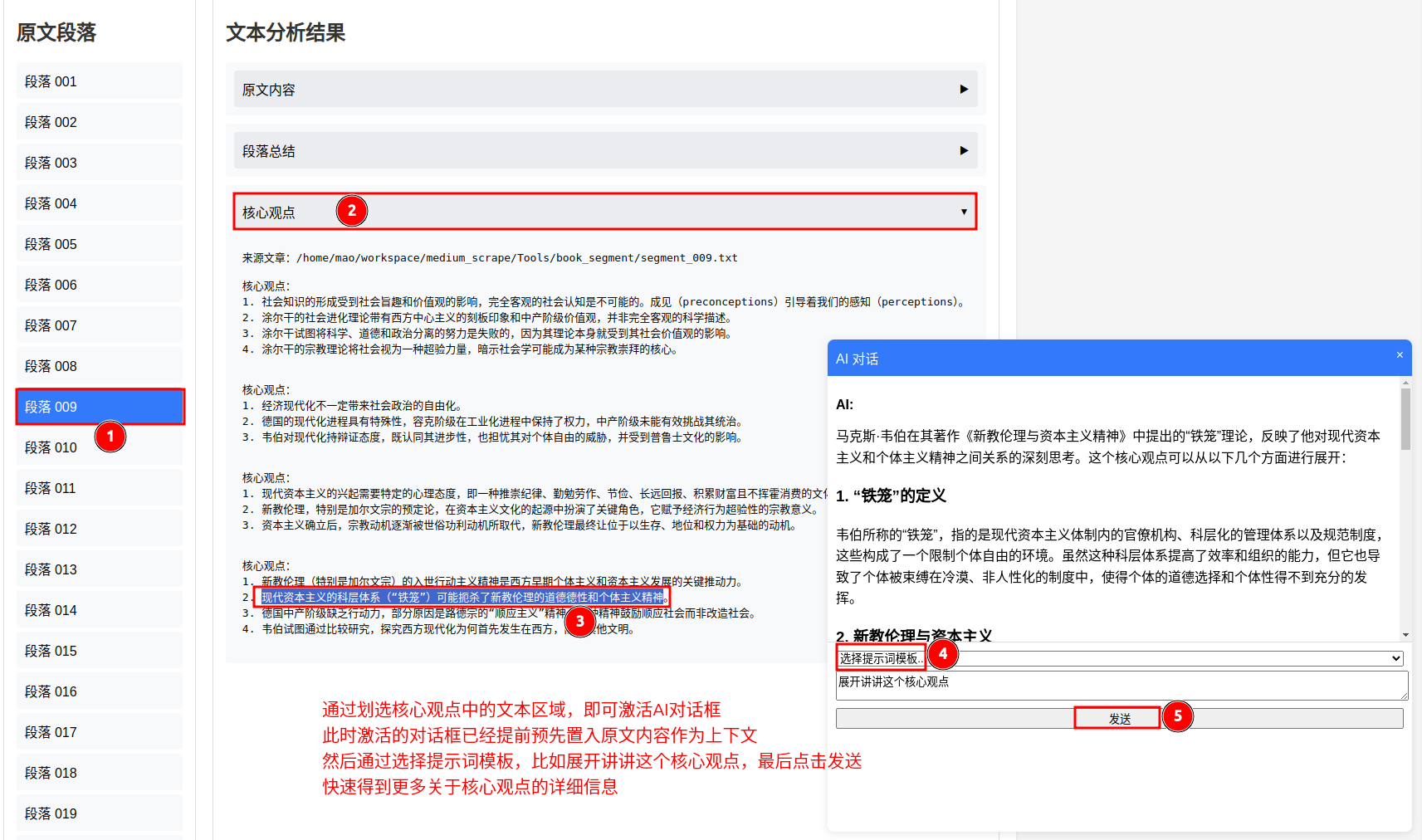This screenshot has width=1422, height=840.
Task: Click the ▼ triangle icon on 核心观点 header
Action: (x=964, y=212)
